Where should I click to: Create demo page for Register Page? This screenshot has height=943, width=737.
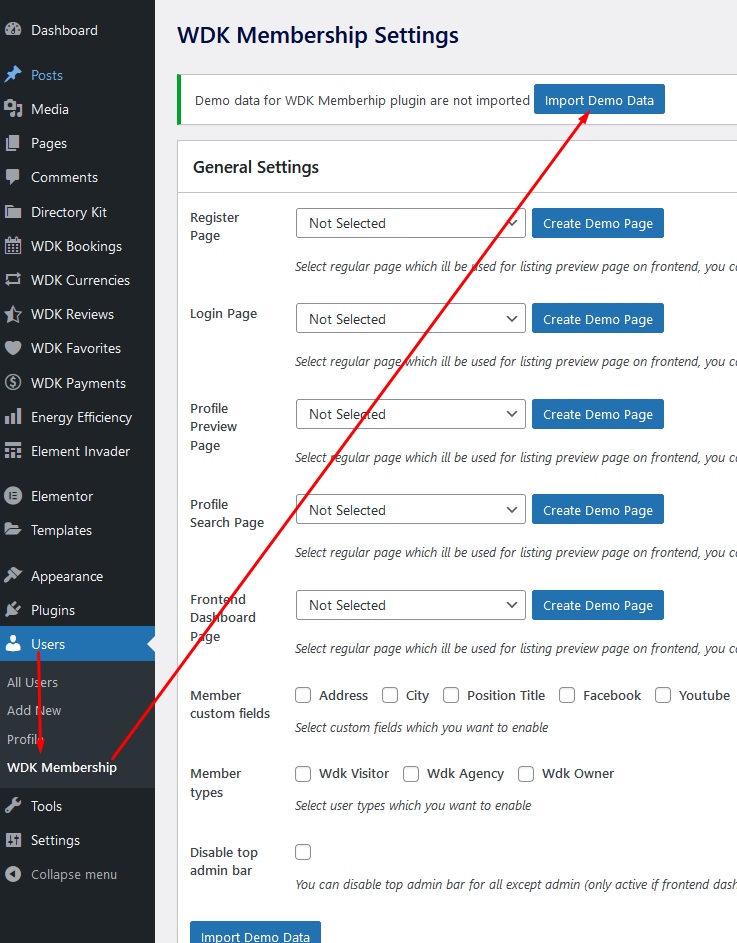click(x=597, y=223)
